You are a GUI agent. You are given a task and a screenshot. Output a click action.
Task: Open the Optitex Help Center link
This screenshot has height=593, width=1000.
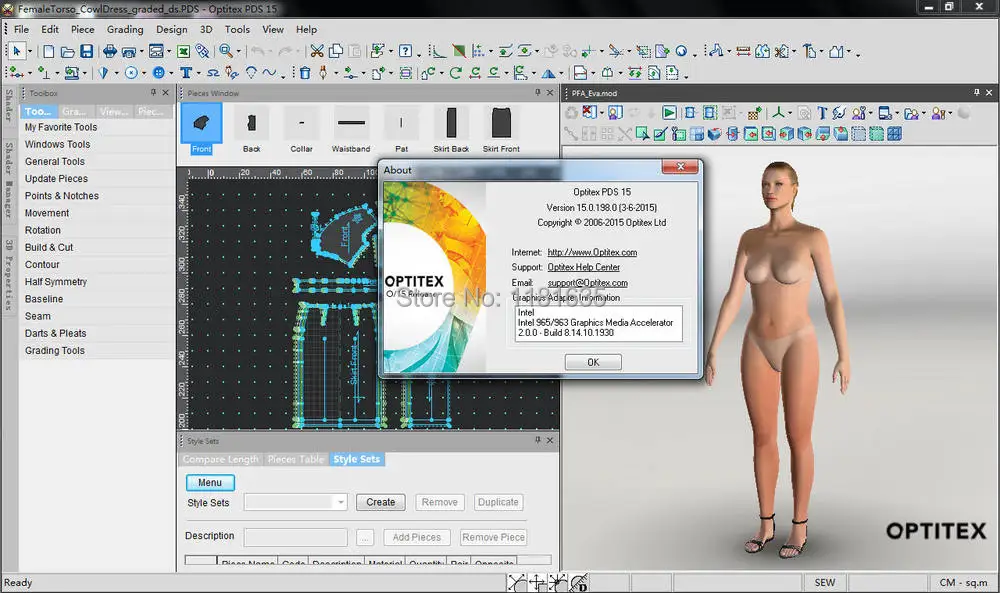click(583, 268)
